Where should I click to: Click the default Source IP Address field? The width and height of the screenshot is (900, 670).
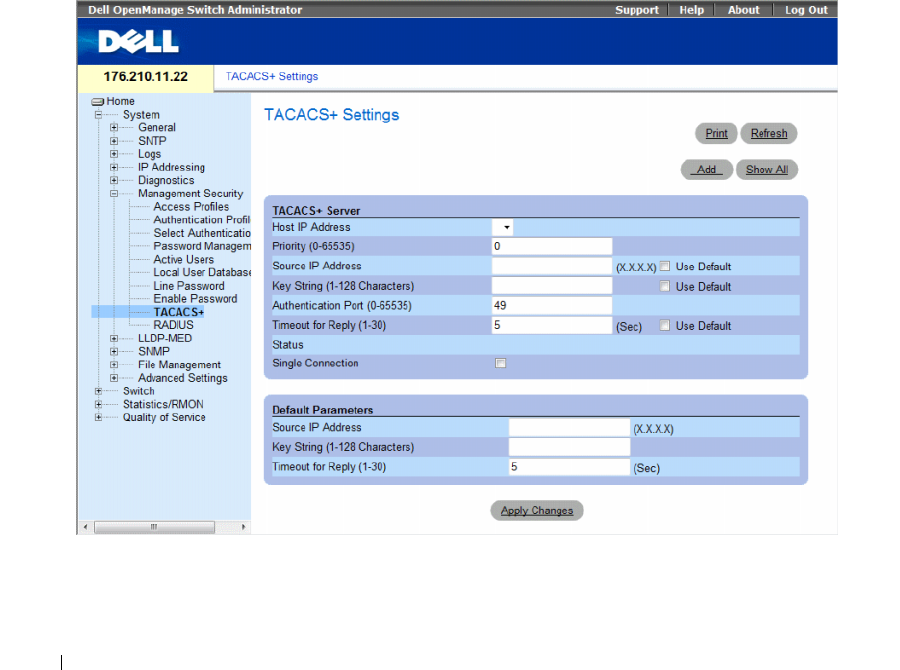(x=569, y=428)
